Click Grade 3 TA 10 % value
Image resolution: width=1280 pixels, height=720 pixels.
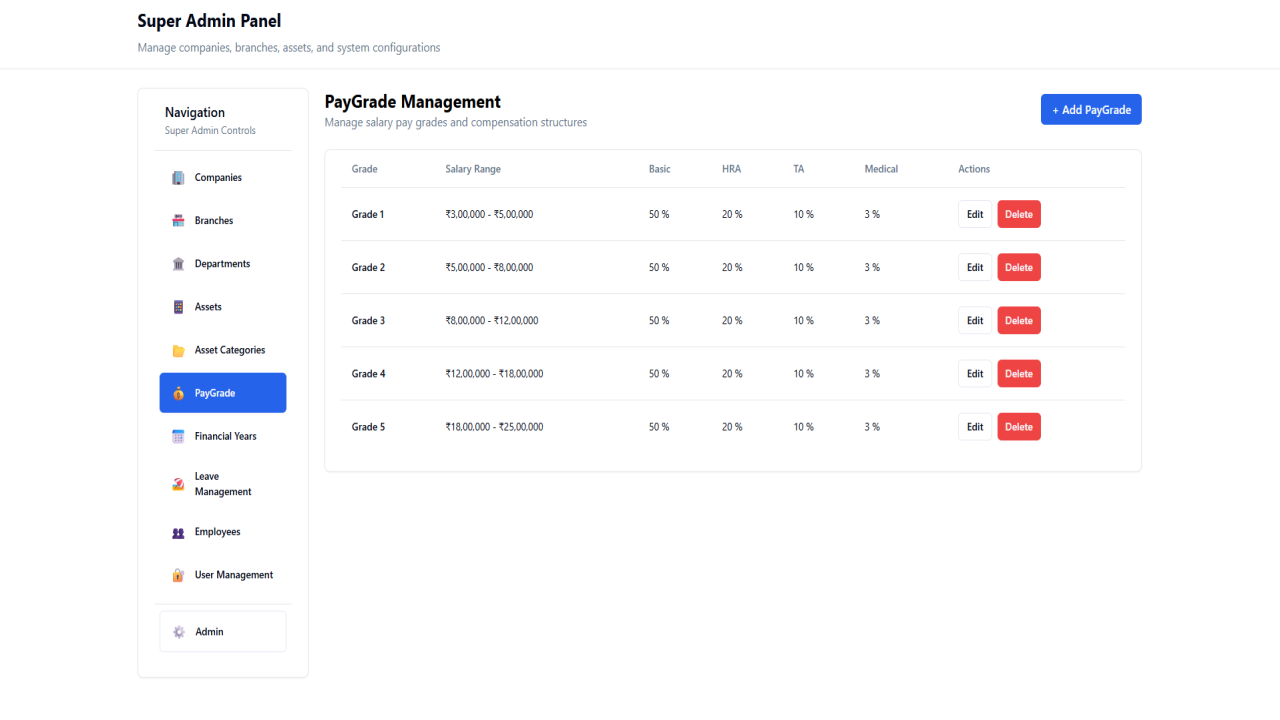click(804, 320)
